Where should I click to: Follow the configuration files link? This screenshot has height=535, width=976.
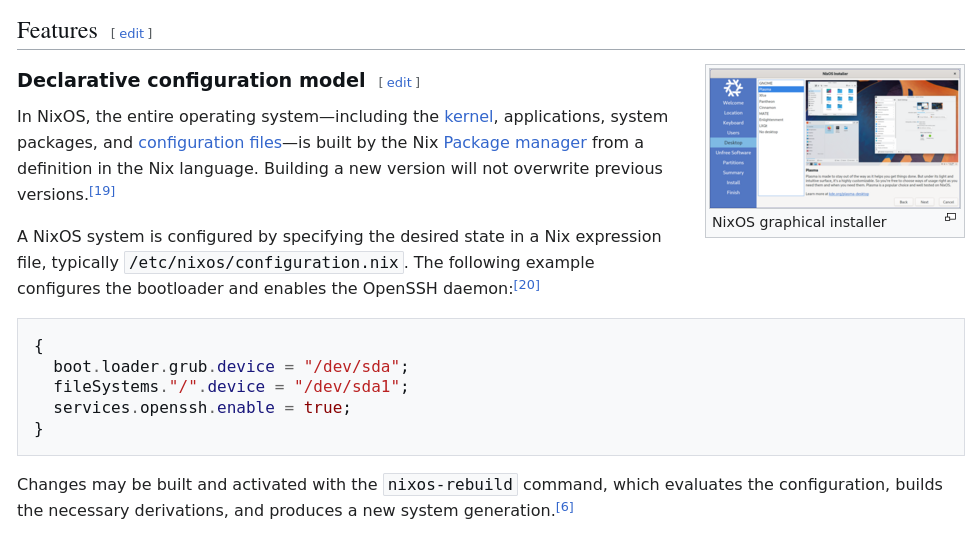210,142
